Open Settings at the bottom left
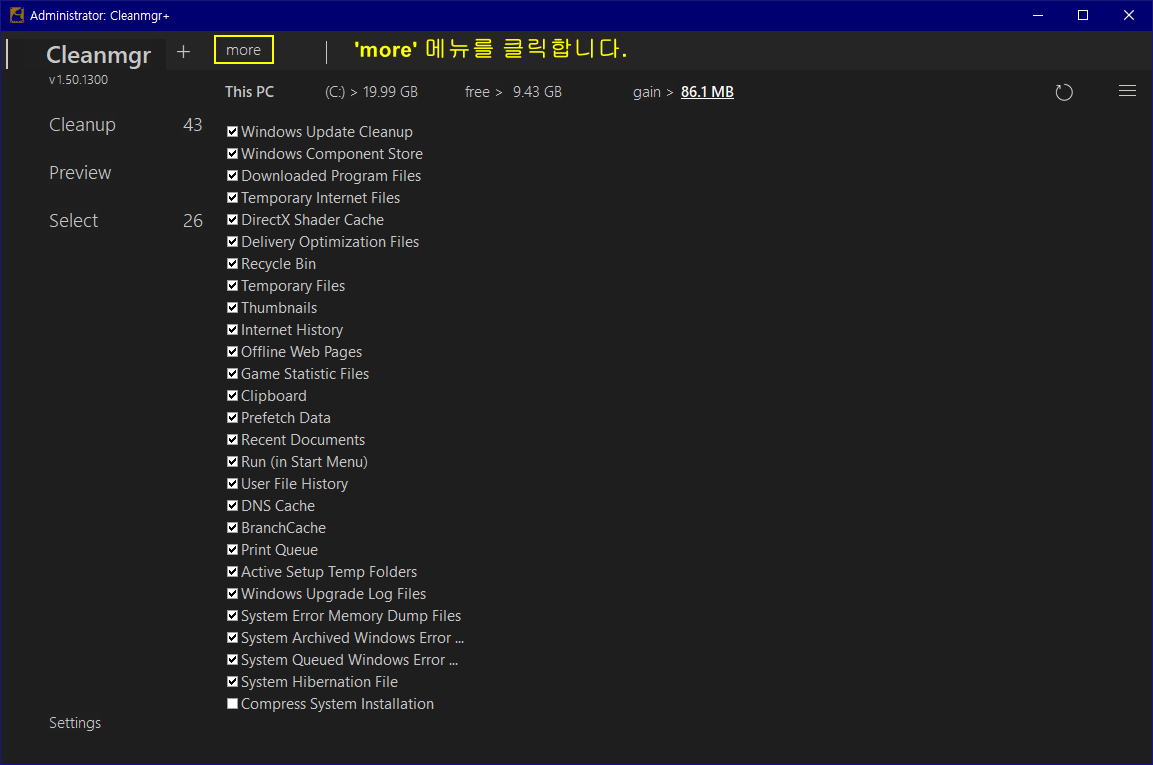1153x765 pixels. tap(75, 723)
